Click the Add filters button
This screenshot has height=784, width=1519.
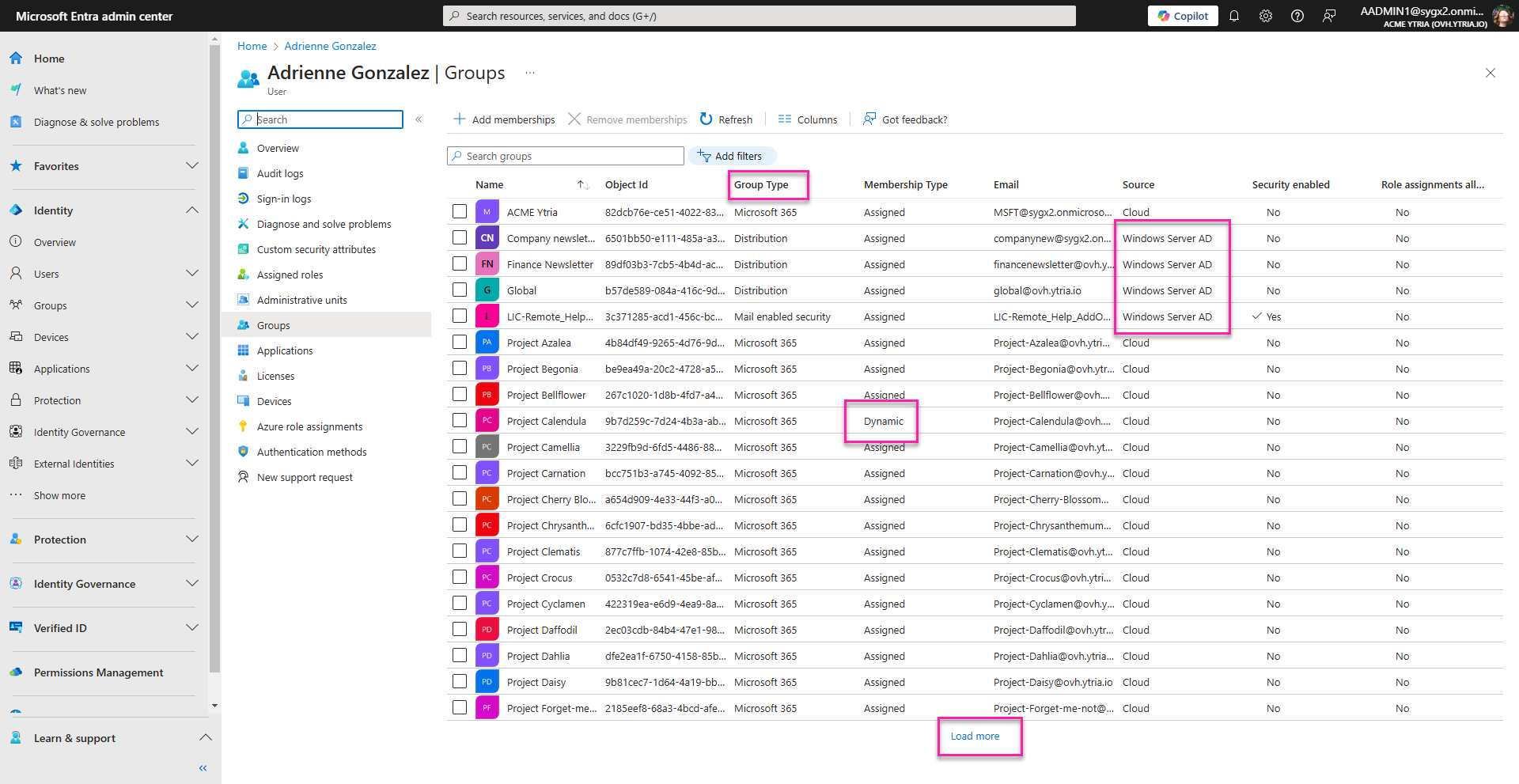click(731, 156)
